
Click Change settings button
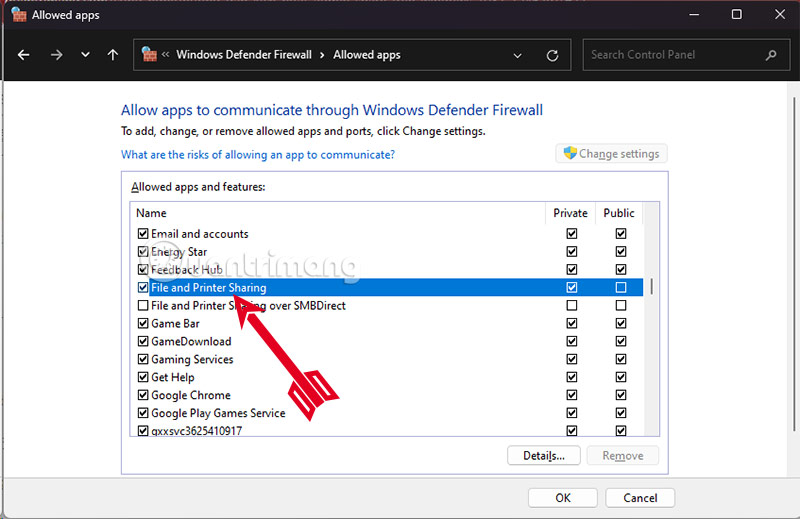(x=611, y=154)
